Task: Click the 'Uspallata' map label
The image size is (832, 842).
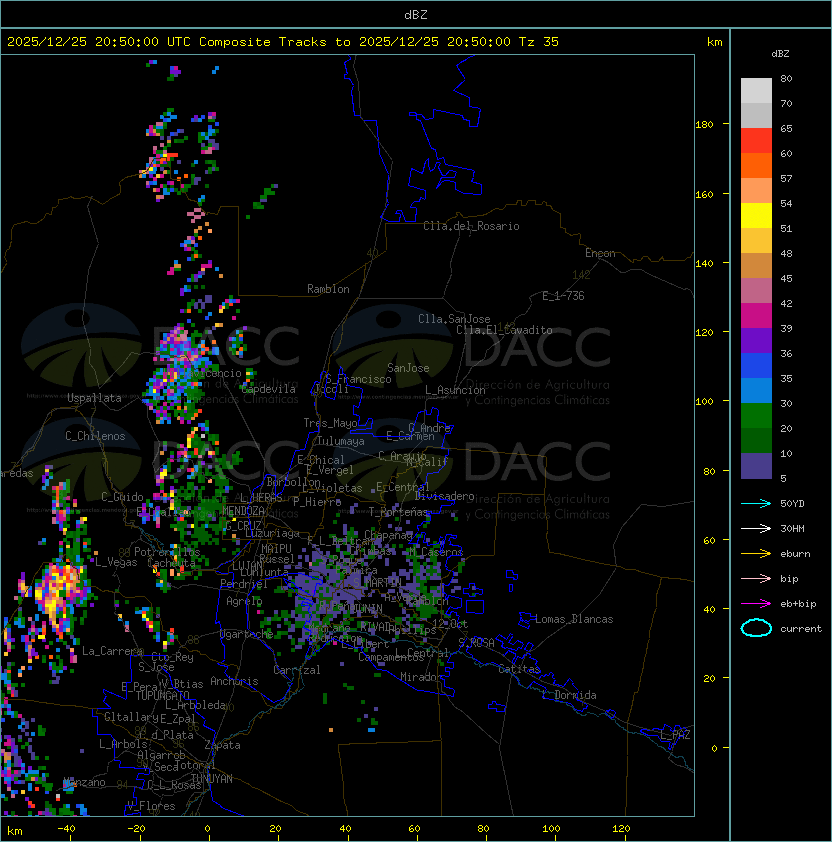Action: click(x=94, y=398)
